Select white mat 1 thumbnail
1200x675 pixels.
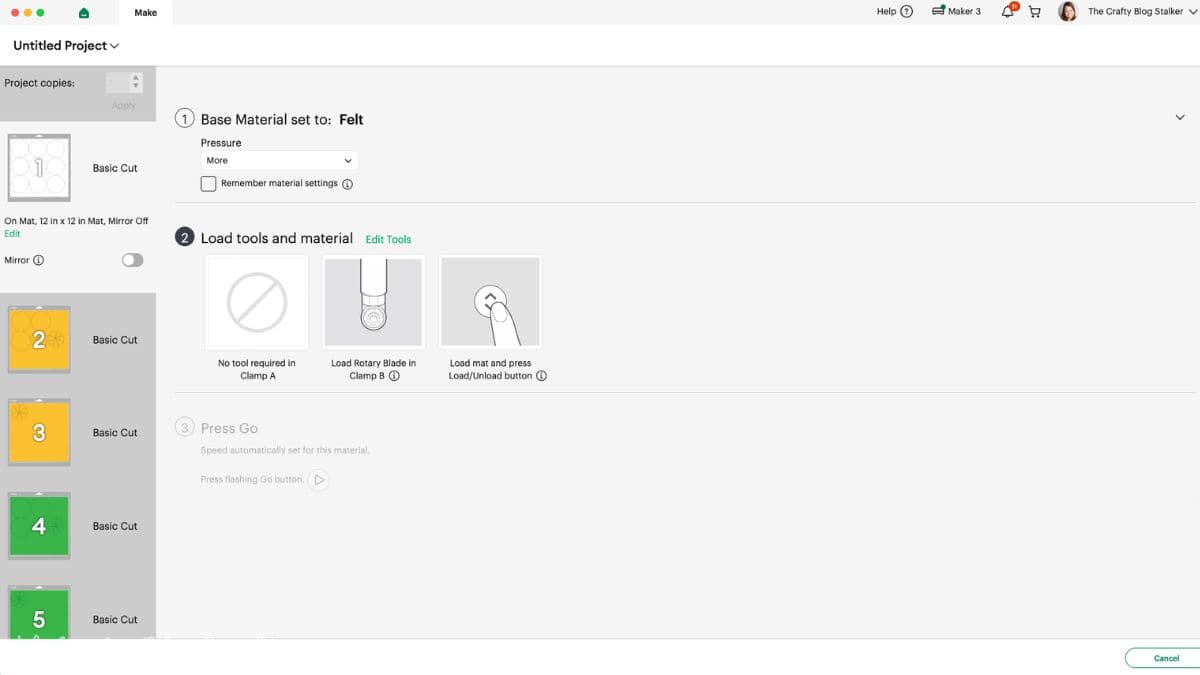(39, 168)
